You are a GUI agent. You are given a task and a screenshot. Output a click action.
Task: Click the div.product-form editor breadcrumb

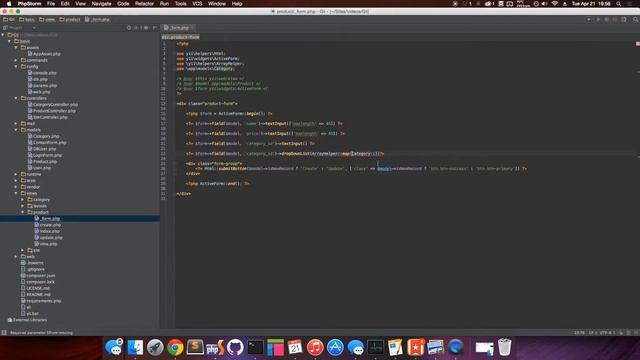click(180, 37)
